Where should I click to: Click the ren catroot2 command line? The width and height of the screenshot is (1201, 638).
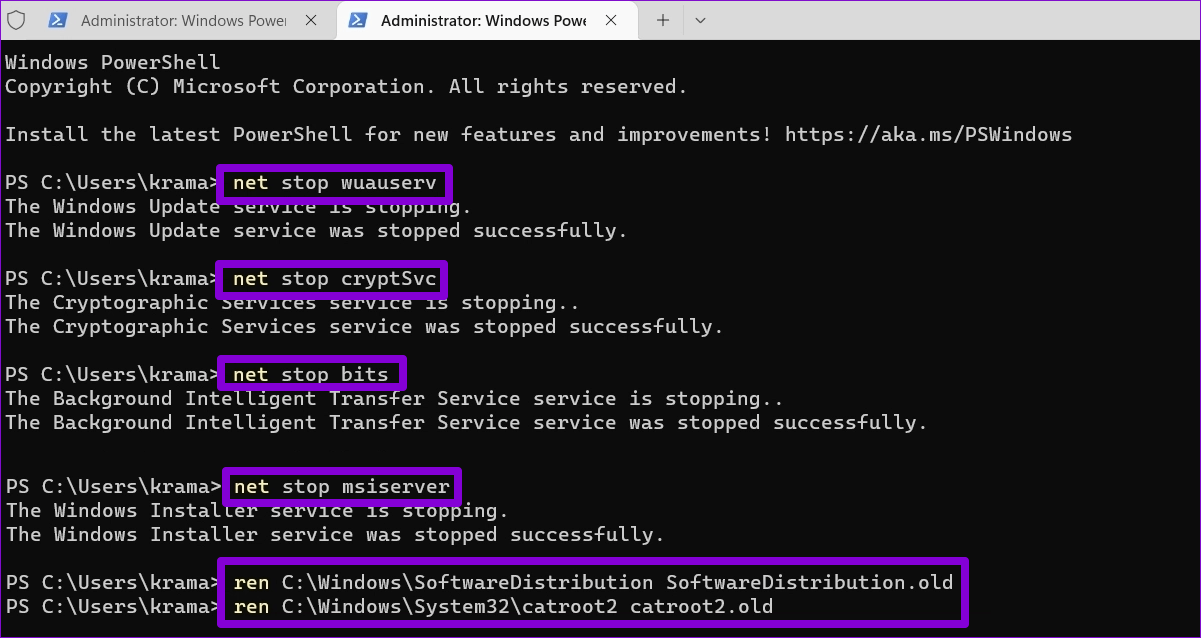503,606
